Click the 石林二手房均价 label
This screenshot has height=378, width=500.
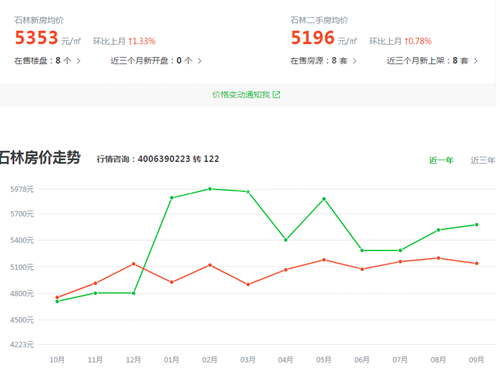pyautogui.click(x=319, y=20)
